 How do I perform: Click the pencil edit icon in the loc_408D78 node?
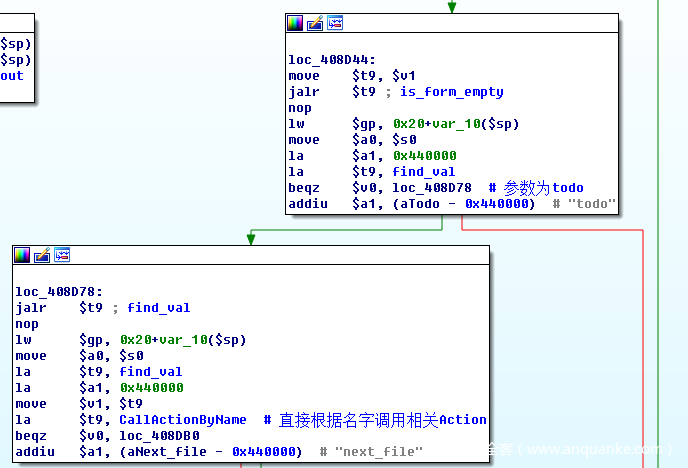(42, 255)
